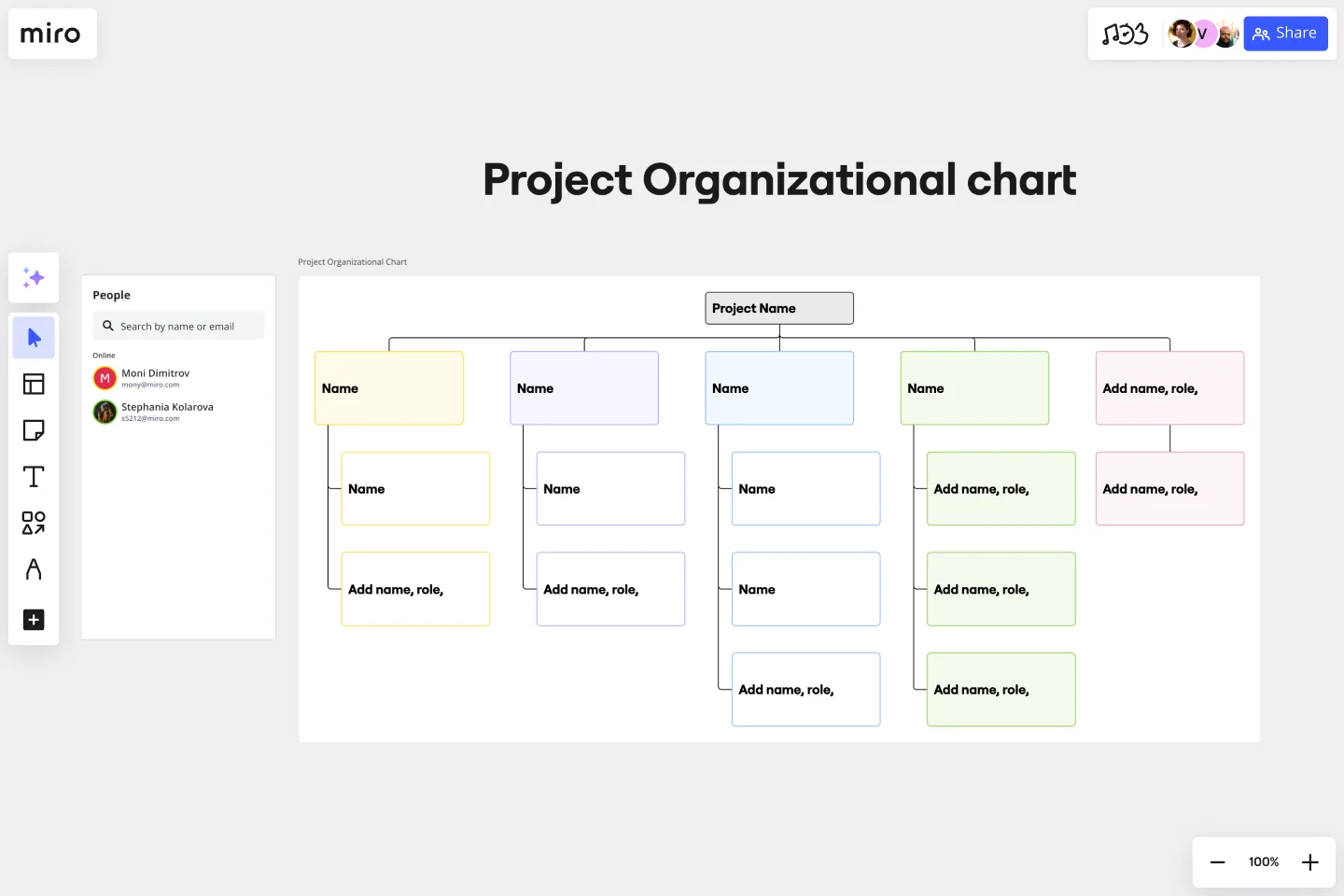Select the sticky note tool
Image resolution: width=1344 pixels, height=896 pixels.
coord(34,430)
